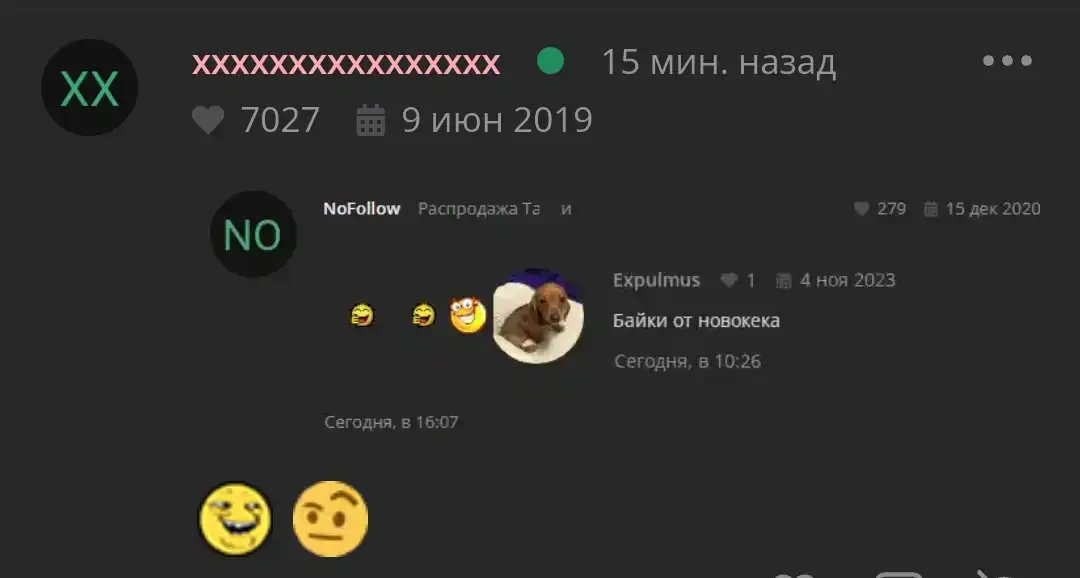Image resolution: width=1080 pixels, height=578 pixels.
Task: Click the heart icon next to 7027
Action: 208,120
